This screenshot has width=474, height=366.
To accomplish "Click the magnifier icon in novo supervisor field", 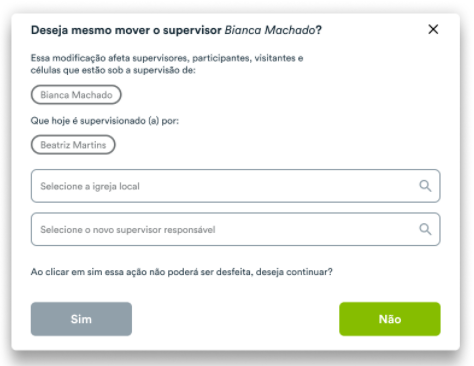I will 425,229.
